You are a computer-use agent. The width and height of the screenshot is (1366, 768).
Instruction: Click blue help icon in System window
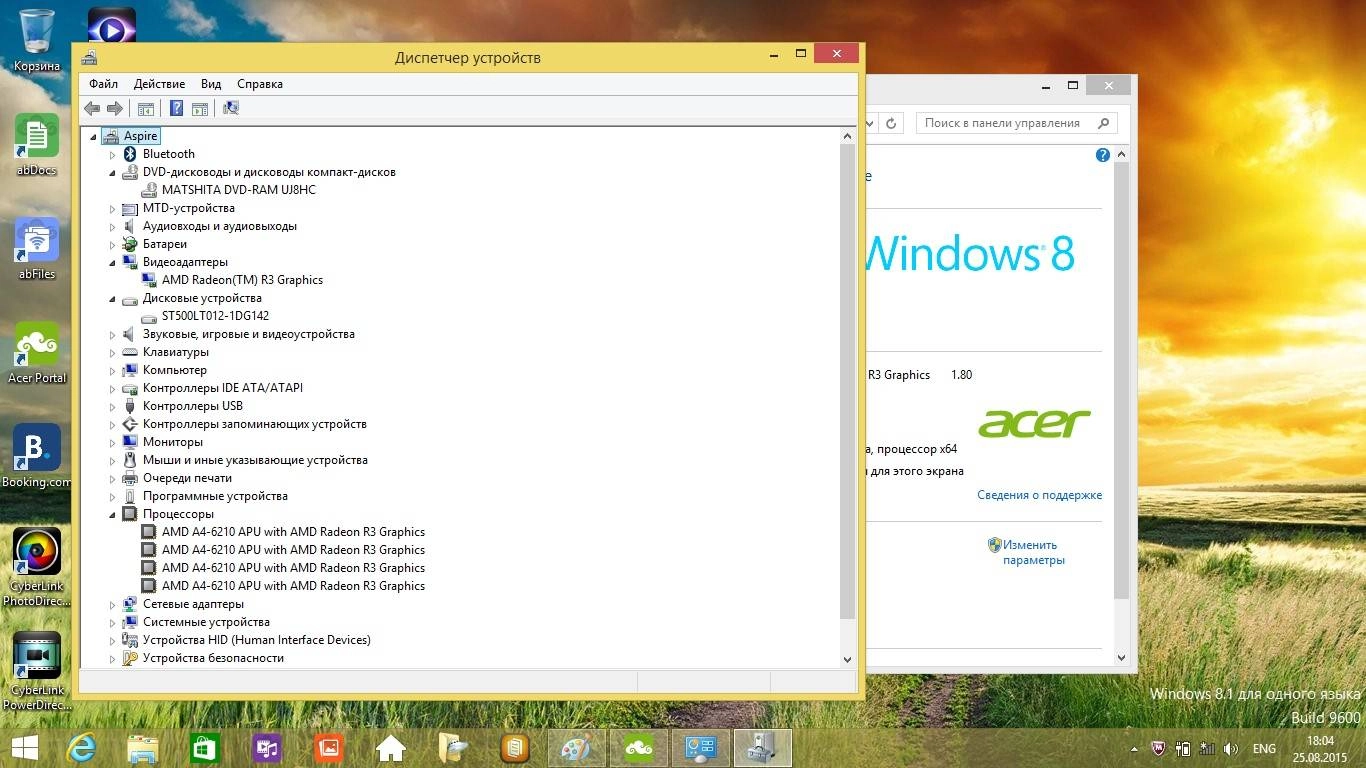pos(1103,155)
